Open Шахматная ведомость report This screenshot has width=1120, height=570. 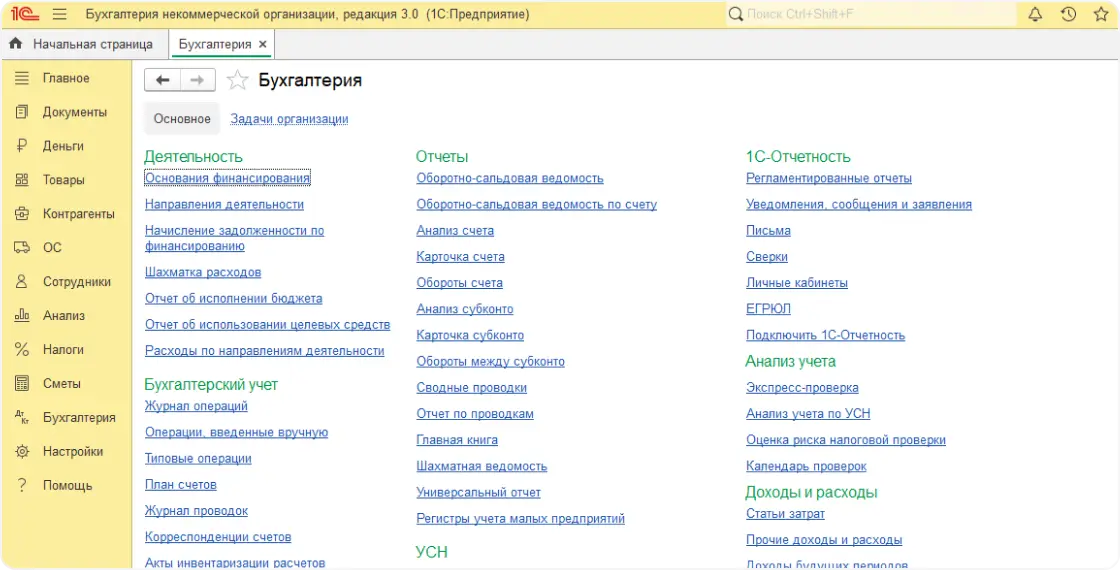pyautogui.click(x=481, y=466)
